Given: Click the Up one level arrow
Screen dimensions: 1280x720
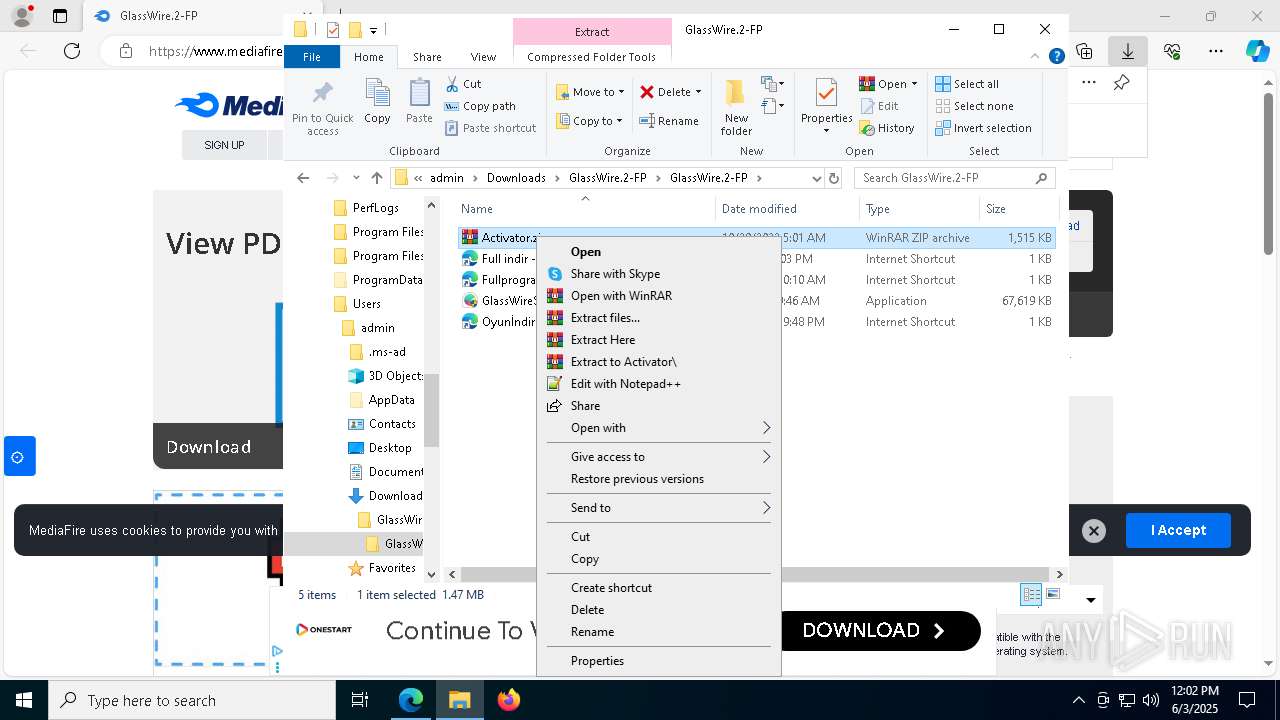Looking at the screenshot, I should (x=377, y=178).
